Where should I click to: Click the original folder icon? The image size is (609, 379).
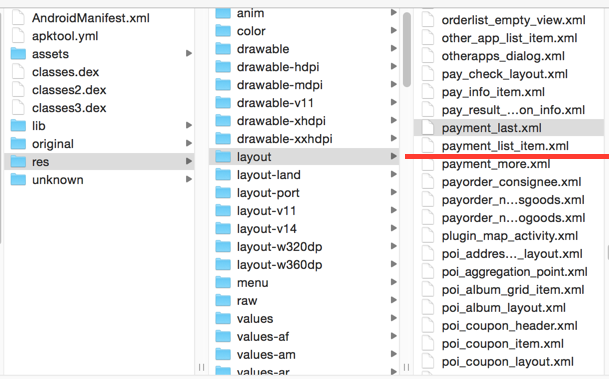pyautogui.click(x=18, y=144)
